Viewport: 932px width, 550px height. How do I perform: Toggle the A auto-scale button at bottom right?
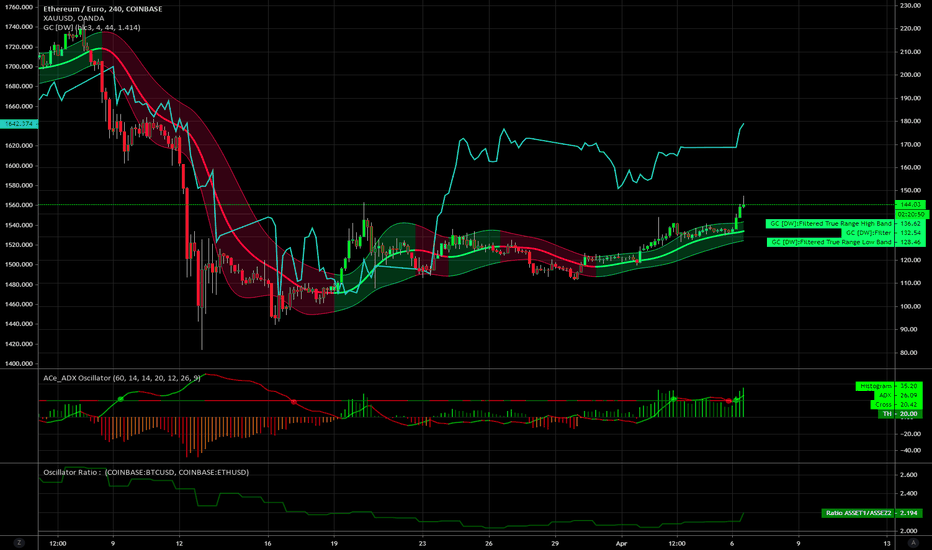(913, 543)
